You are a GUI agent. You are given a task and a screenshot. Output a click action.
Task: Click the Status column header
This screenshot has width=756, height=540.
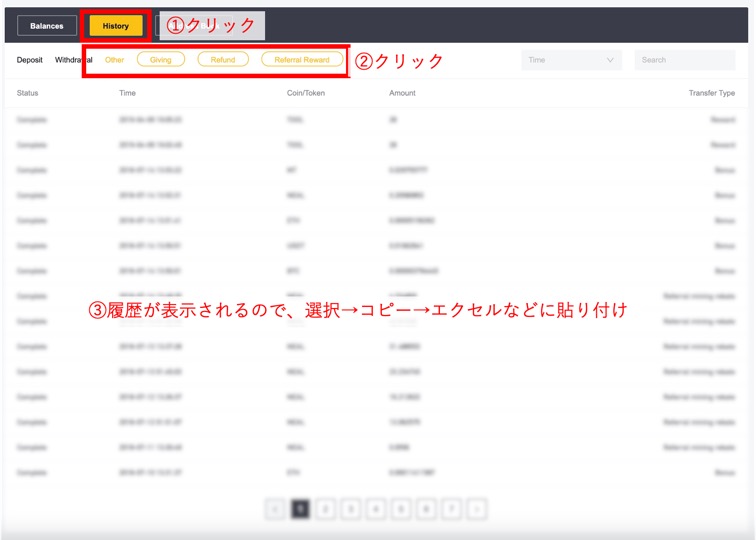[x=27, y=93]
